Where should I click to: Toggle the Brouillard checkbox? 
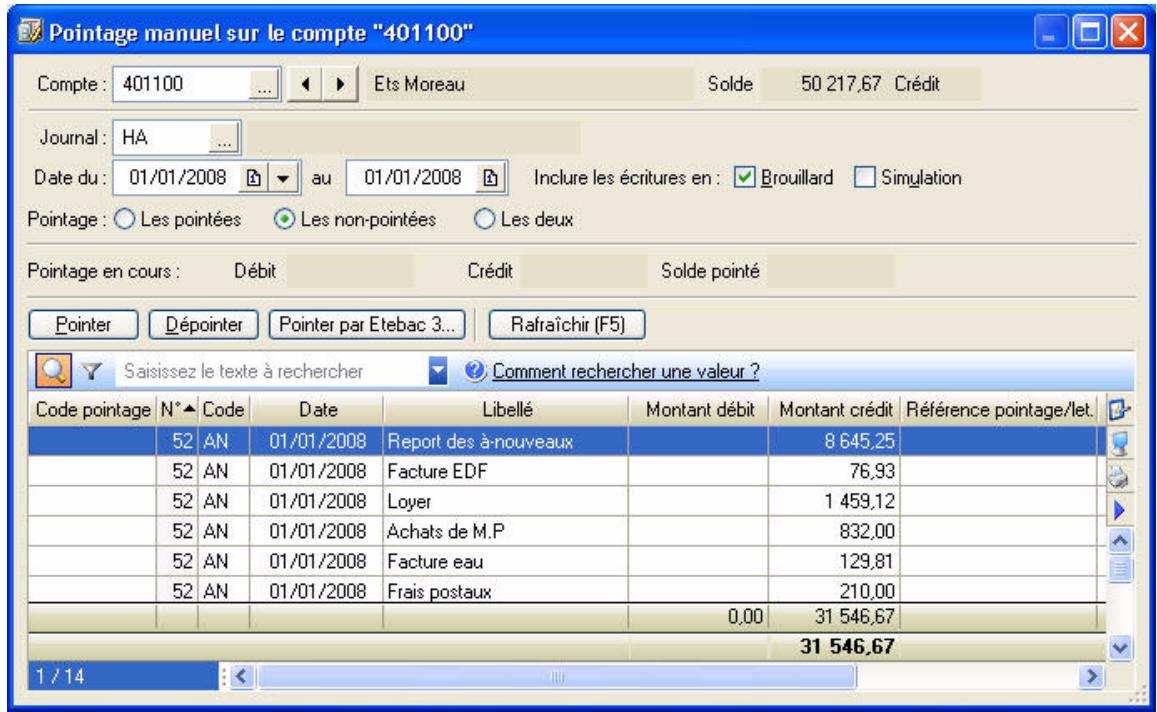(745, 177)
